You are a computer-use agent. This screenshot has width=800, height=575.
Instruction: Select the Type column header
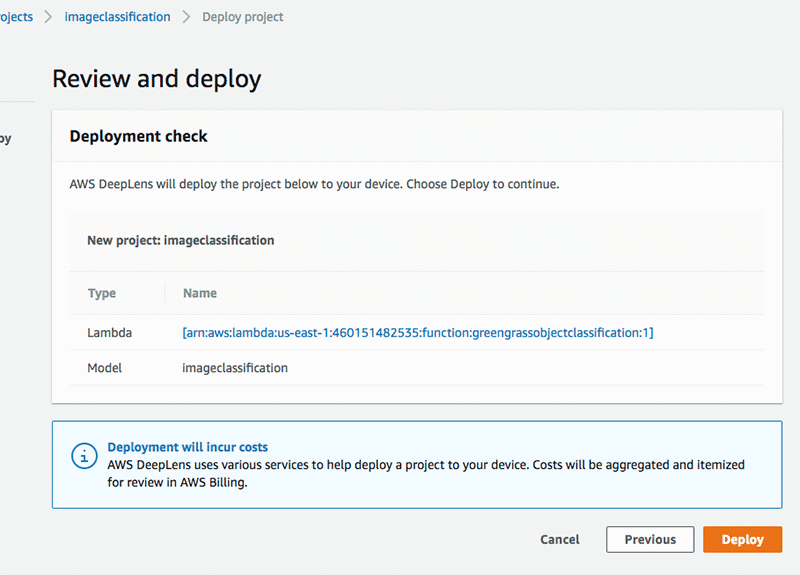coord(102,293)
